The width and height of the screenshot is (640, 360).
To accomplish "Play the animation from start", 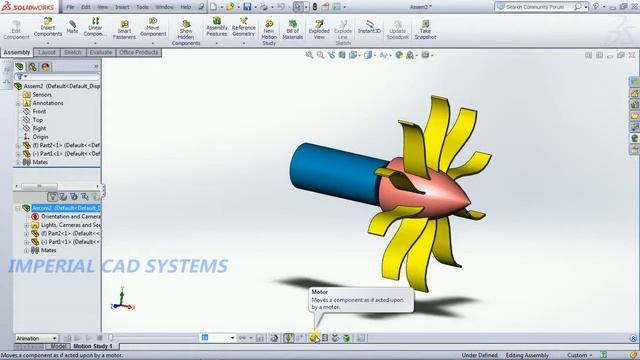I will (x=78, y=338).
